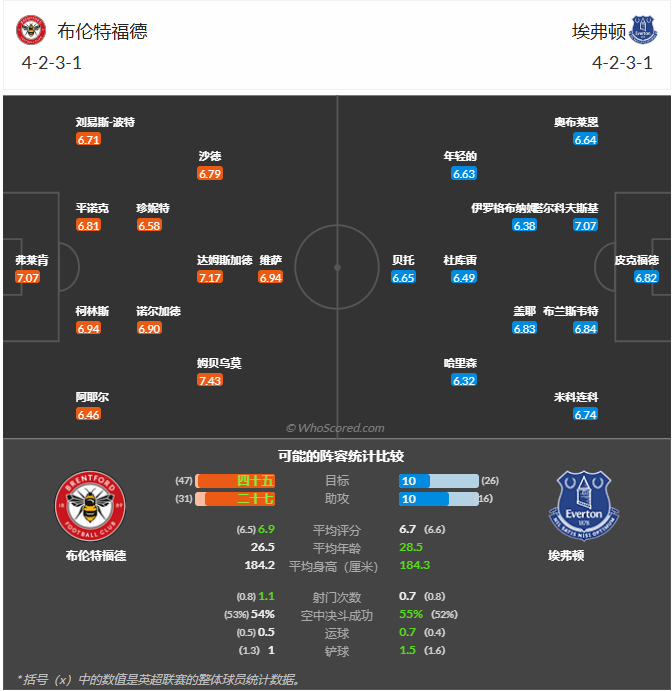Click the small Everton crest in the header
This screenshot has width=672, height=691.
[643, 31]
